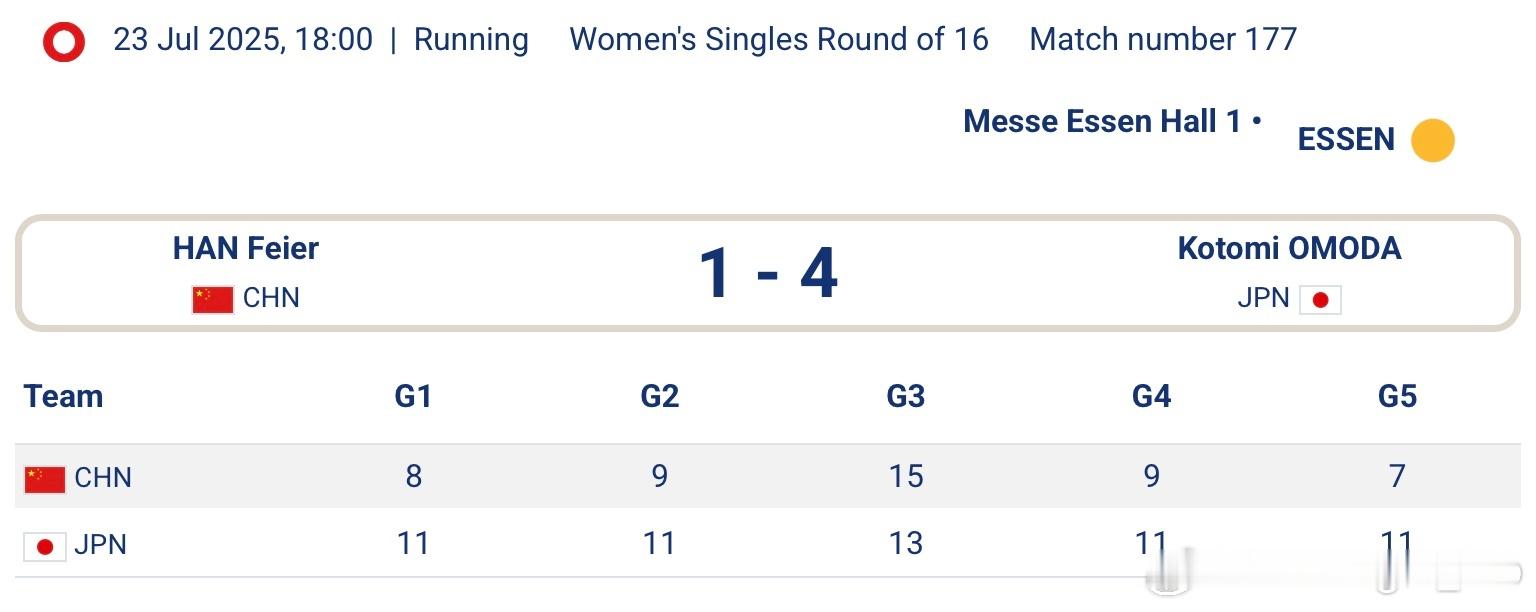Click CHN's G3 score of 15
The height and width of the screenshot is (612, 1536).
[x=905, y=476]
